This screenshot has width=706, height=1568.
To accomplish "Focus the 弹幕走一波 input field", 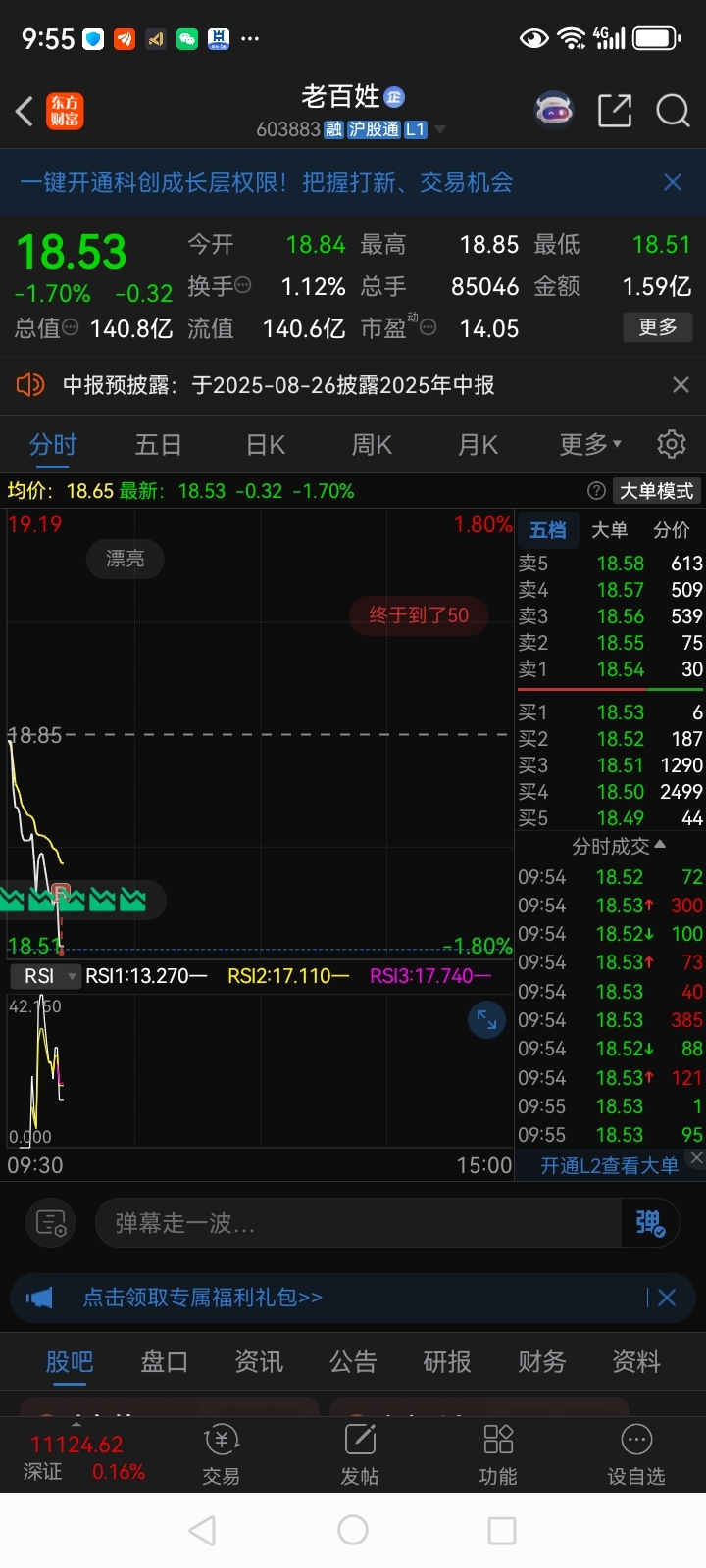I will tap(359, 1223).
